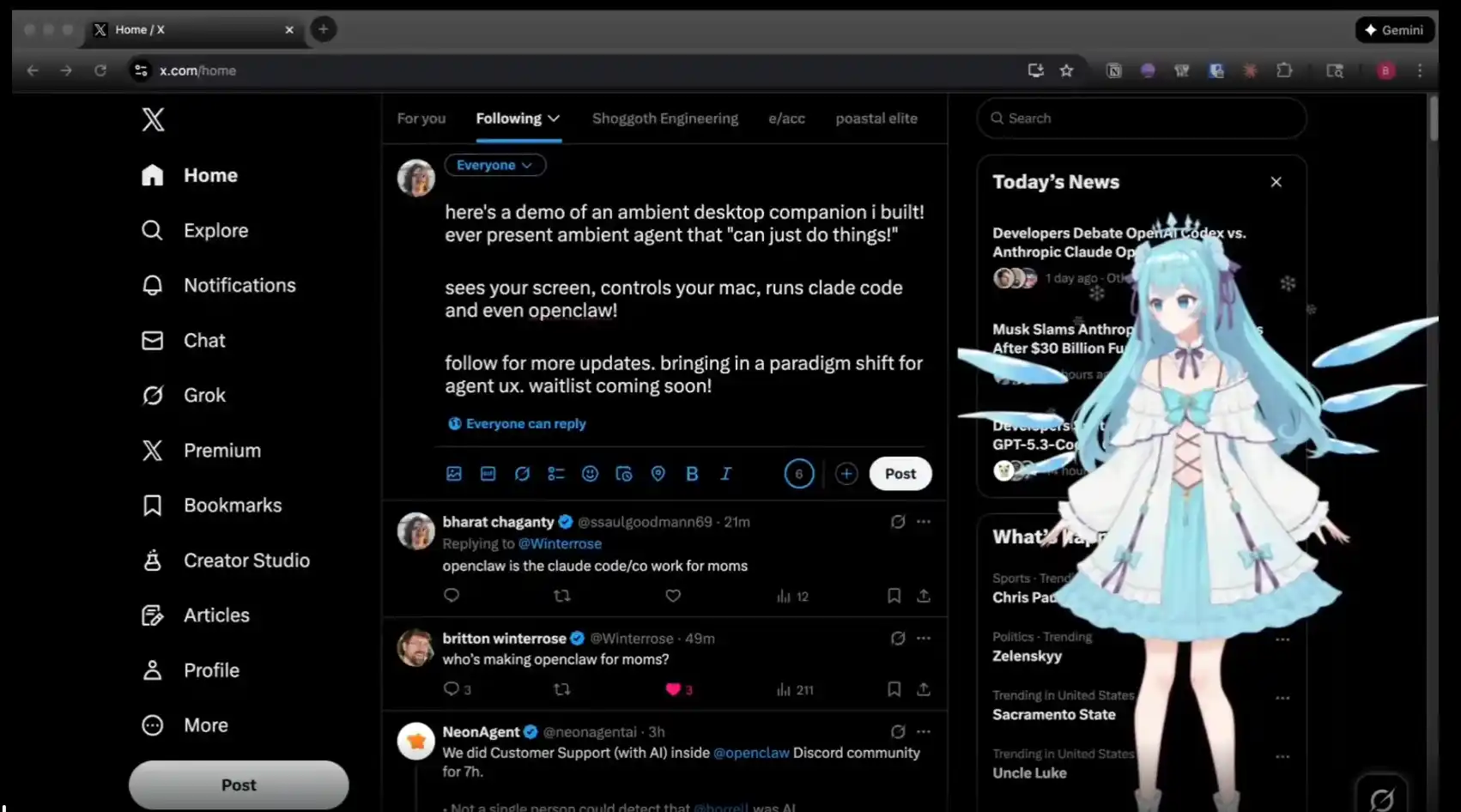Image resolution: width=1461 pixels, height=812 pixels.
Task: Click the character count progress circle
Action: [x=798, y=474]
